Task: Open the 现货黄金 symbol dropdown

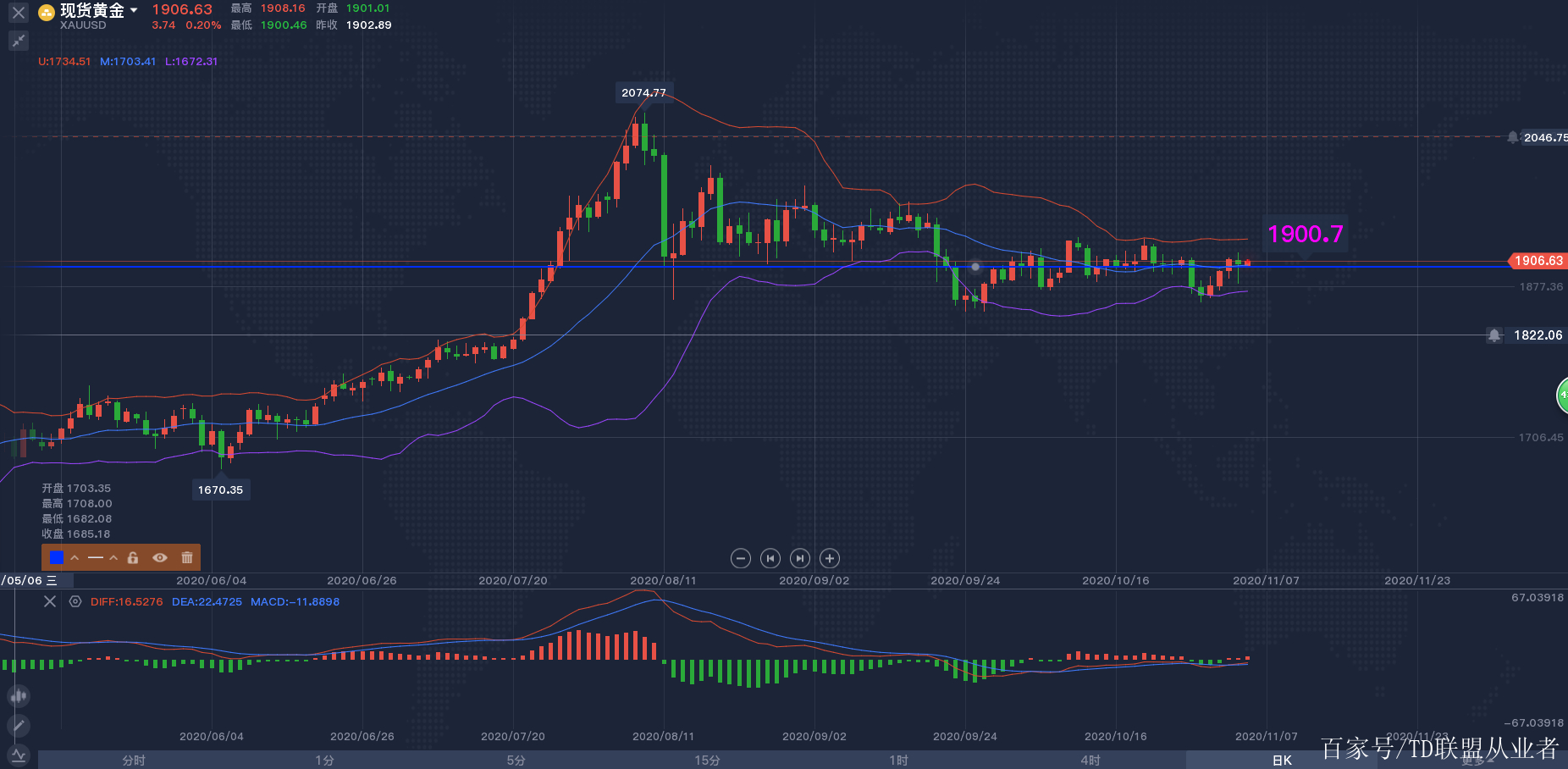Action: coord(133,11)
